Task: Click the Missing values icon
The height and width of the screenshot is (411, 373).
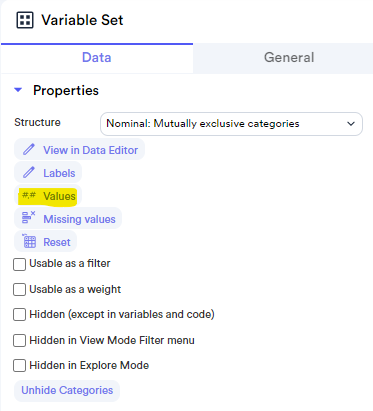Action: (28, 217)
